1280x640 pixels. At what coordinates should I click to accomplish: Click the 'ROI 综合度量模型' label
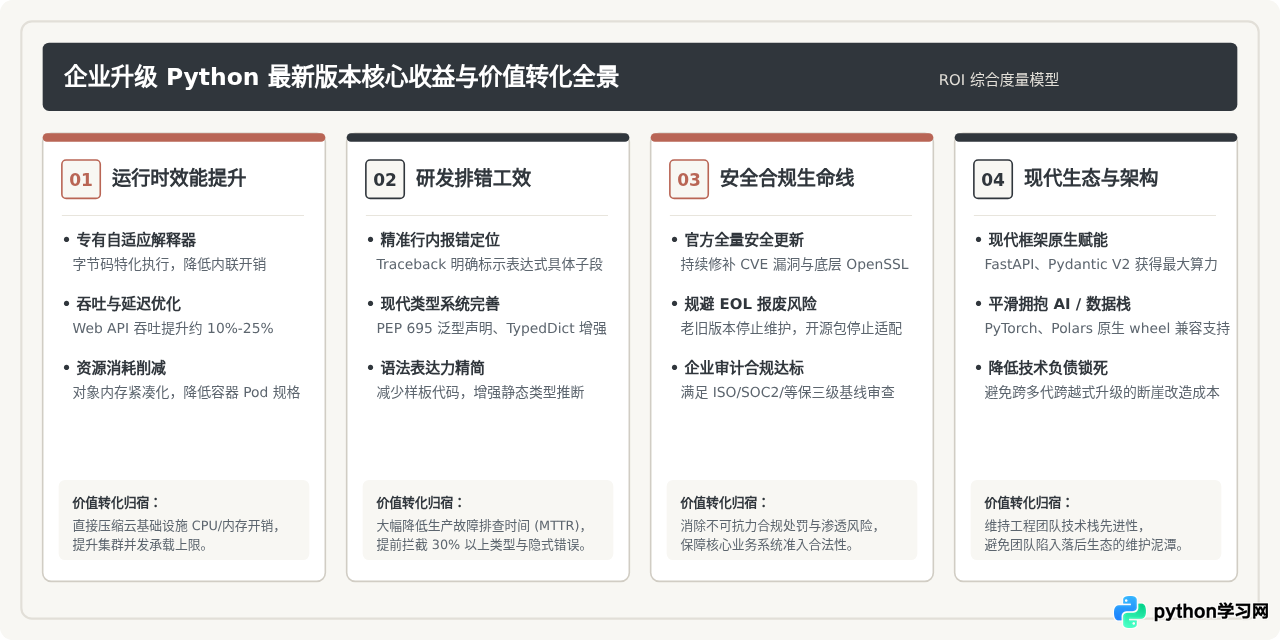(x=999, y=80)
